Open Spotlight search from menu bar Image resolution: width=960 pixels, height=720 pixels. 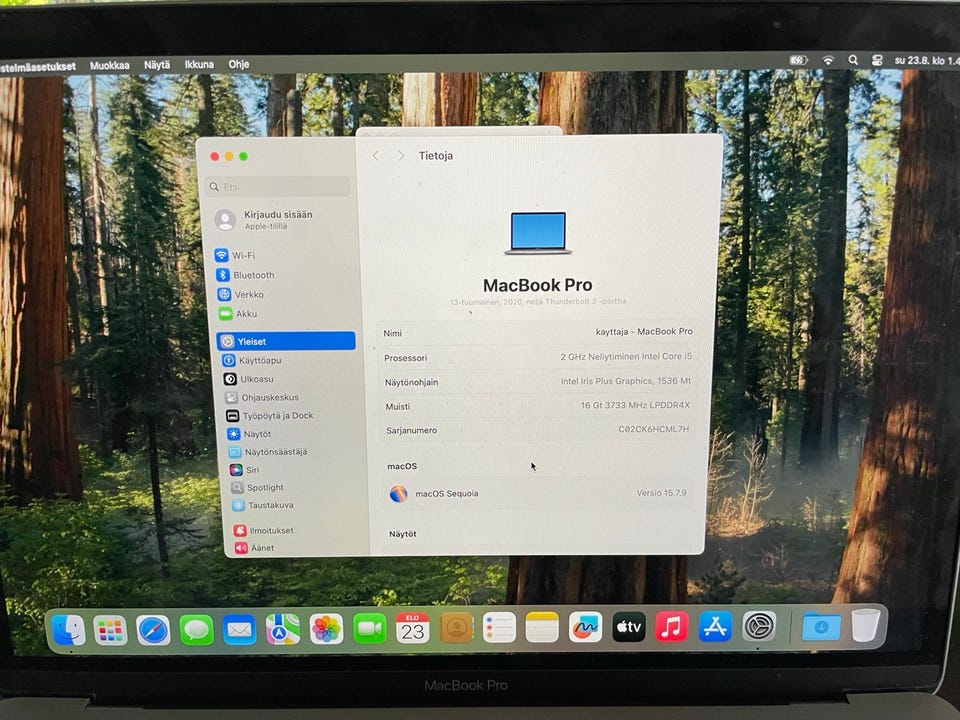pos(853,60)
